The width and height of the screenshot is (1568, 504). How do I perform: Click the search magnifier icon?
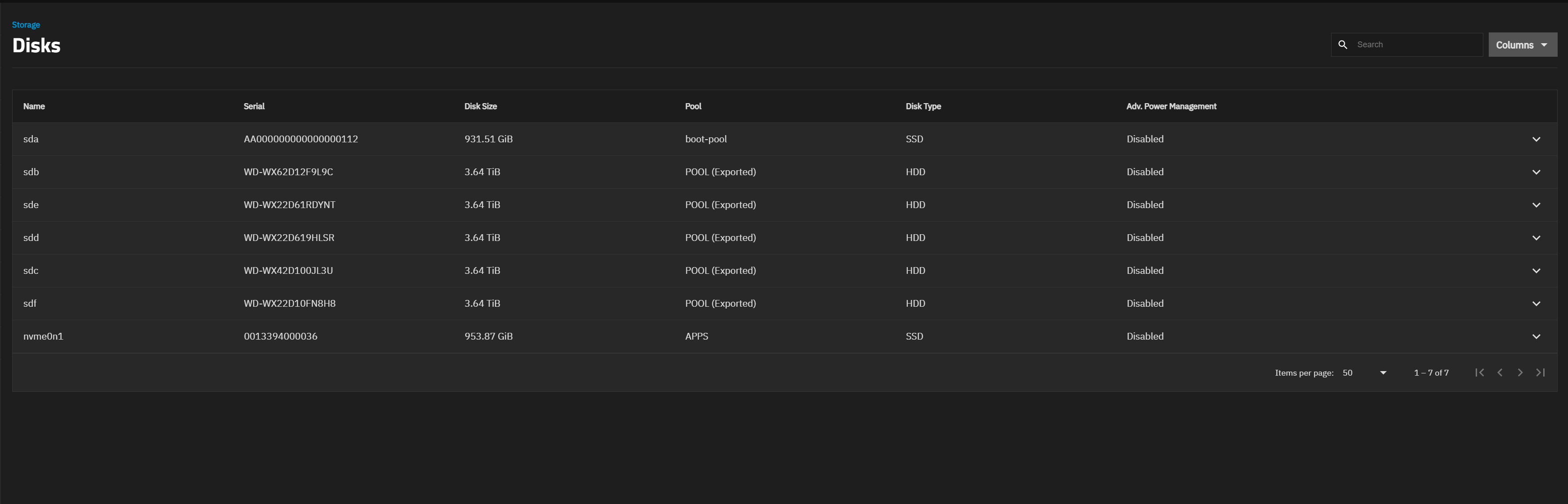click(x=1342, y=45)
